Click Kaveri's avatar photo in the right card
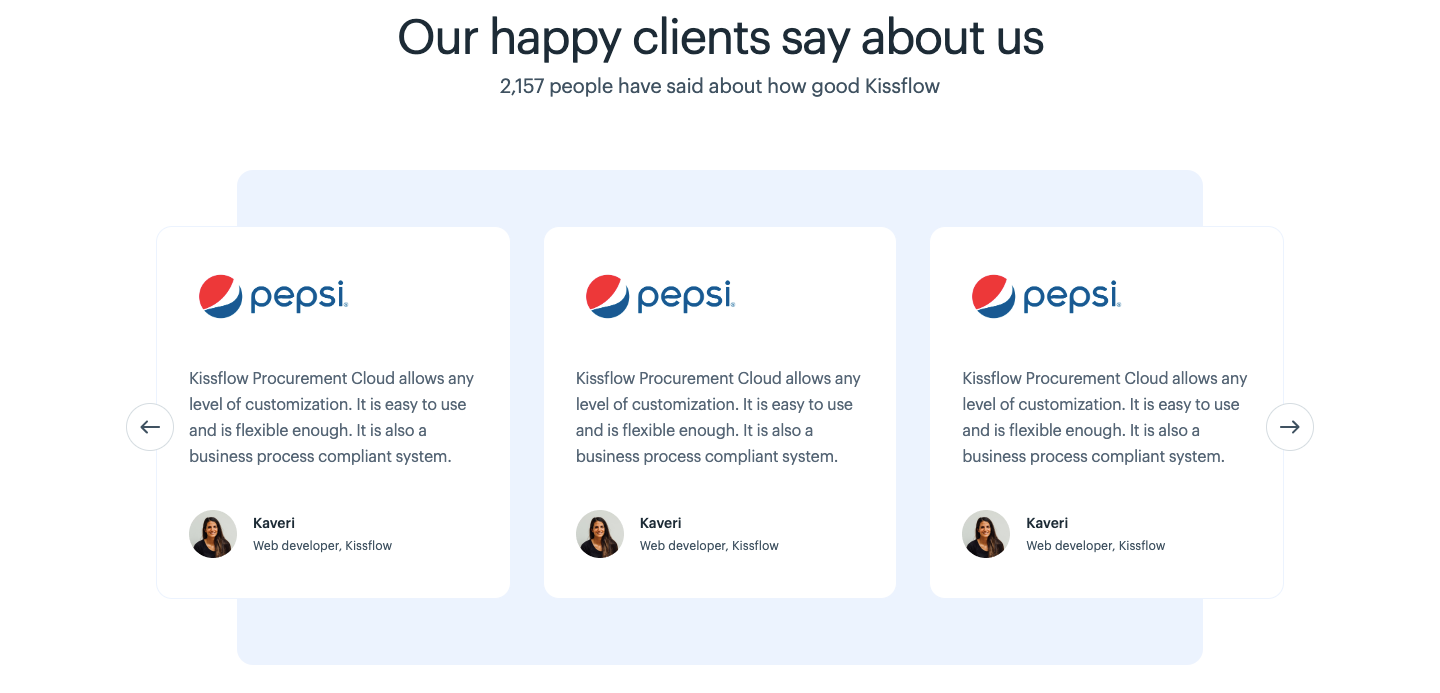 986,534
